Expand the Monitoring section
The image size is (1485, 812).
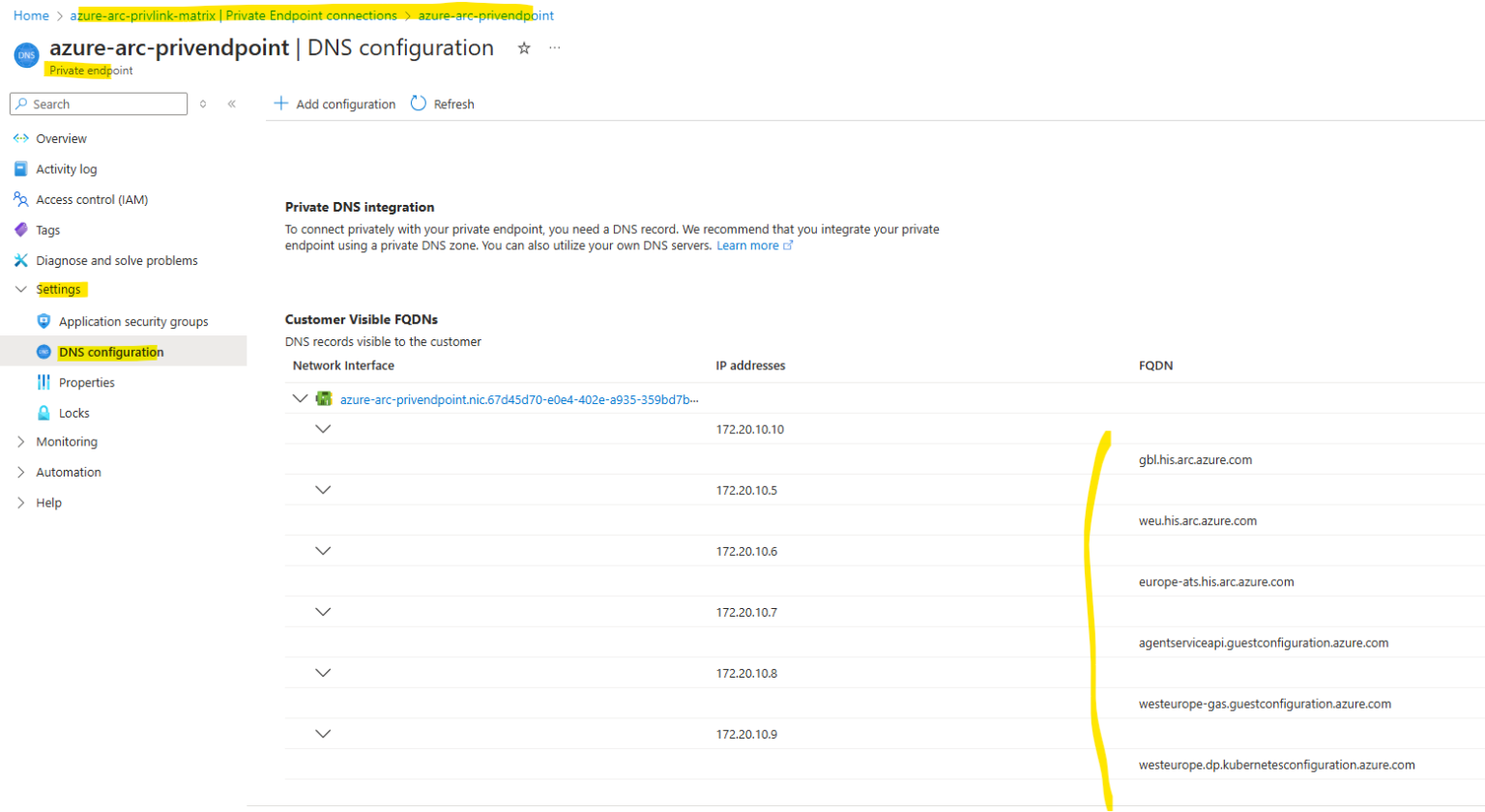tap(20, 442)
